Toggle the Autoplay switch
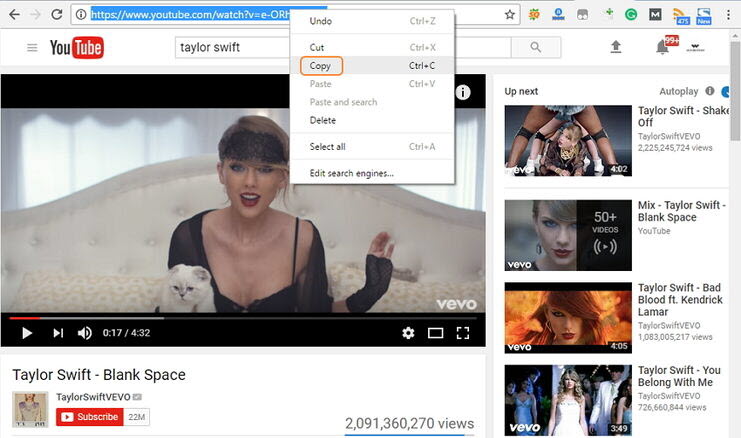Image resolution: width=741 pixels, height=438 pixels. [726, 91]
